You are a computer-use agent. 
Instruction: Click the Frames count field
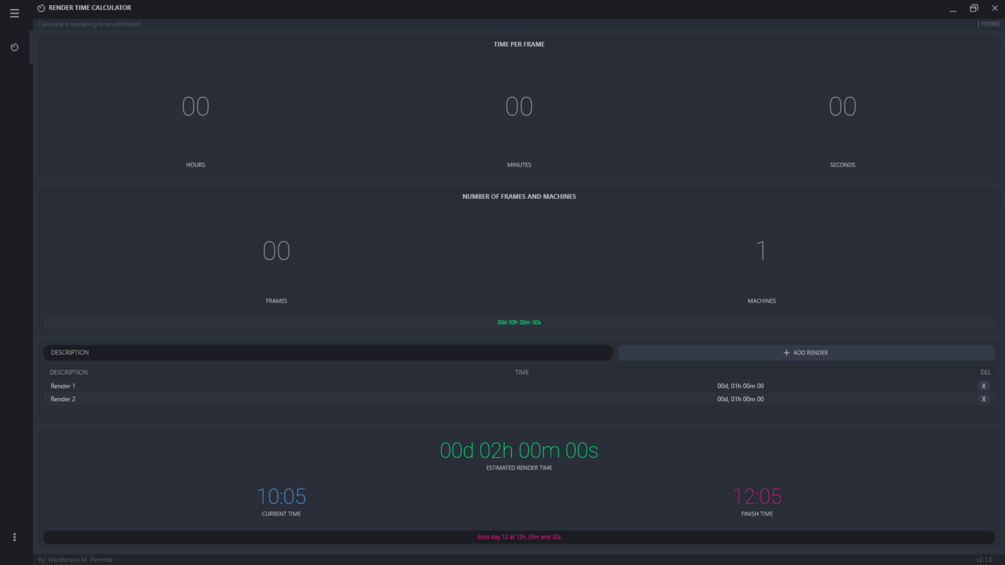pos(276,250)
